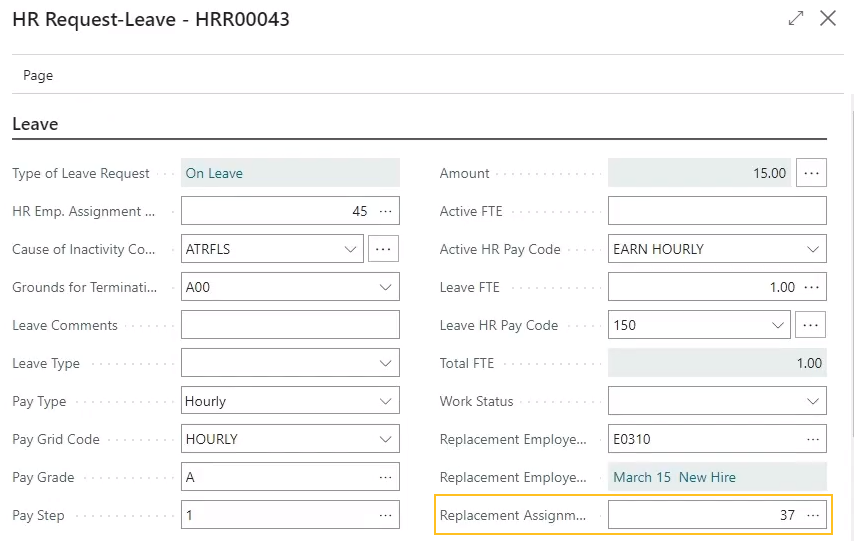Open the Pay Type Hourly dropdown
The image size is (854, 541).
(x=385, y=401)
